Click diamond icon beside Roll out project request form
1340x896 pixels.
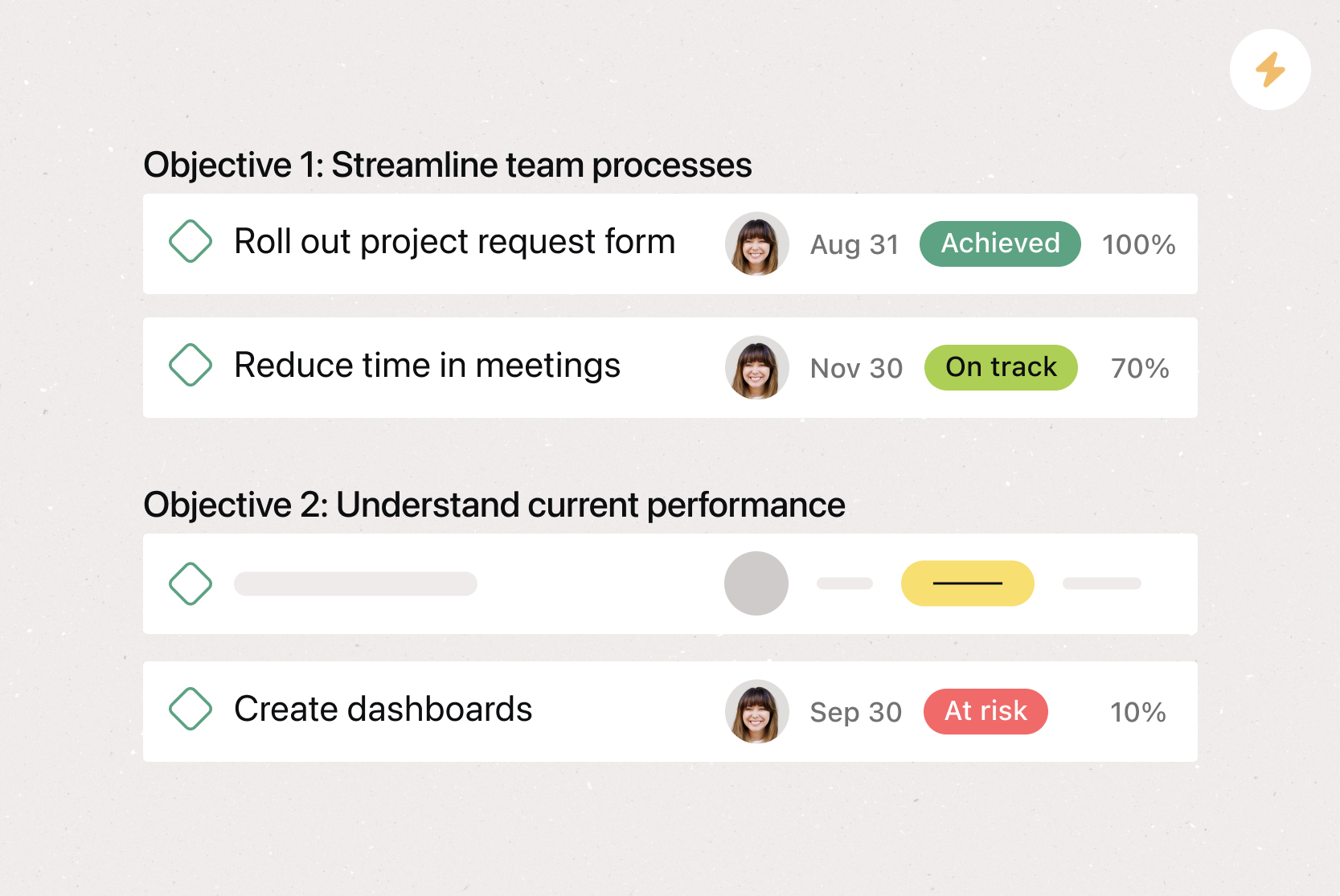point(191,241)
